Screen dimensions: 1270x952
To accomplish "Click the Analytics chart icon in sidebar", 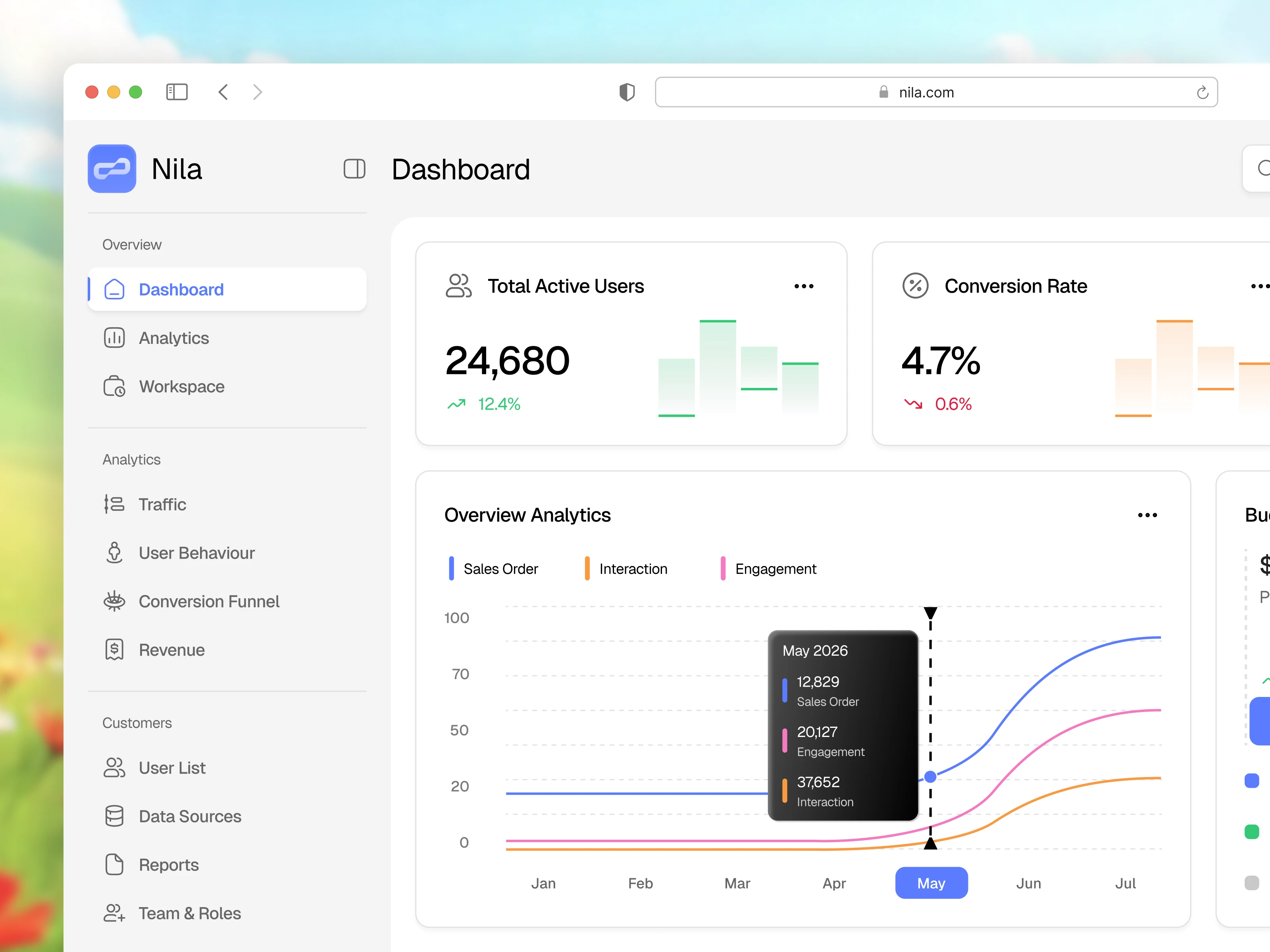I will tap(114, 338).
